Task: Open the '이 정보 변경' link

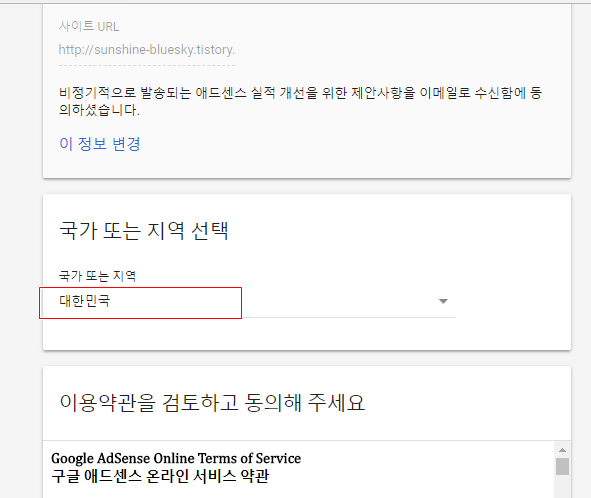Action: point(100,144)
